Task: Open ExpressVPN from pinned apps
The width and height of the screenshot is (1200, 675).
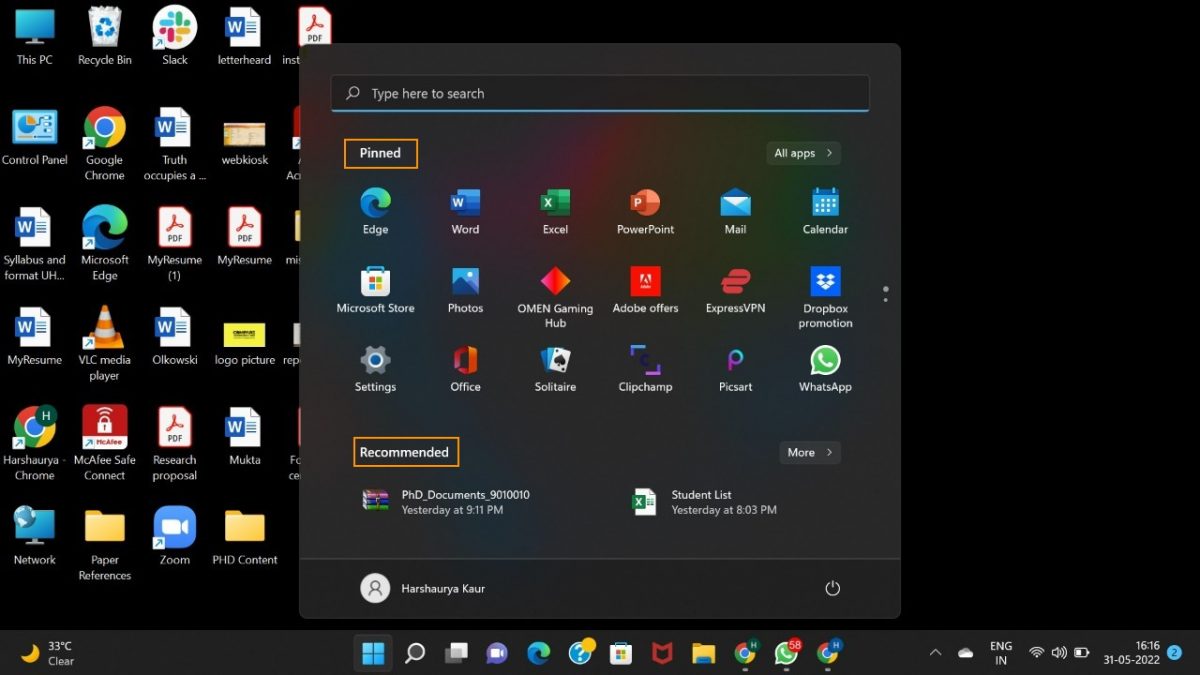Action: [734, 290]
